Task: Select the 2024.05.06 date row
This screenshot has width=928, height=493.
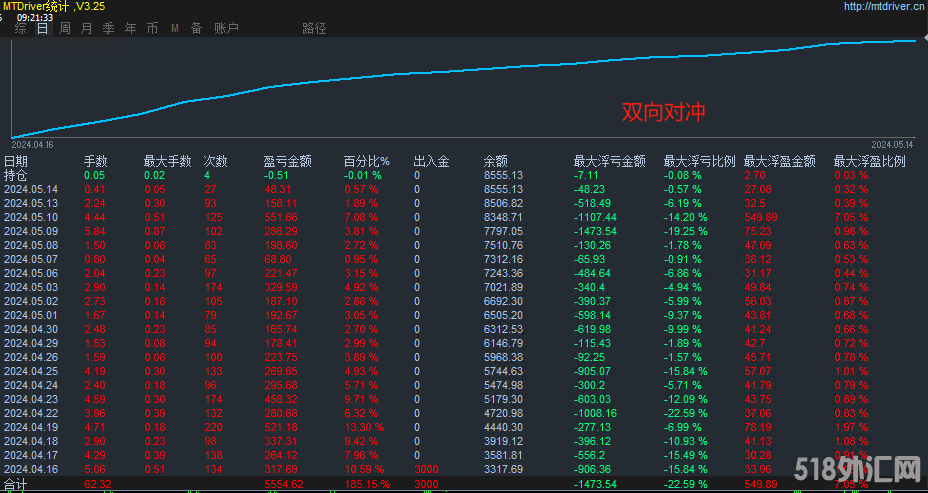Action: click(31, 273)
